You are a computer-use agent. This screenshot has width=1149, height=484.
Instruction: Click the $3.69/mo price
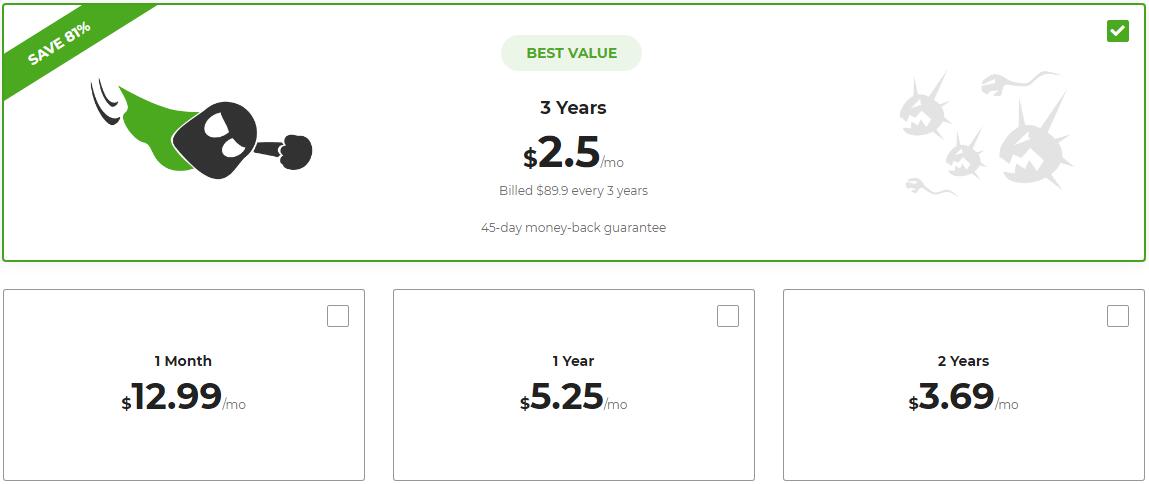[x=964, y=397]
